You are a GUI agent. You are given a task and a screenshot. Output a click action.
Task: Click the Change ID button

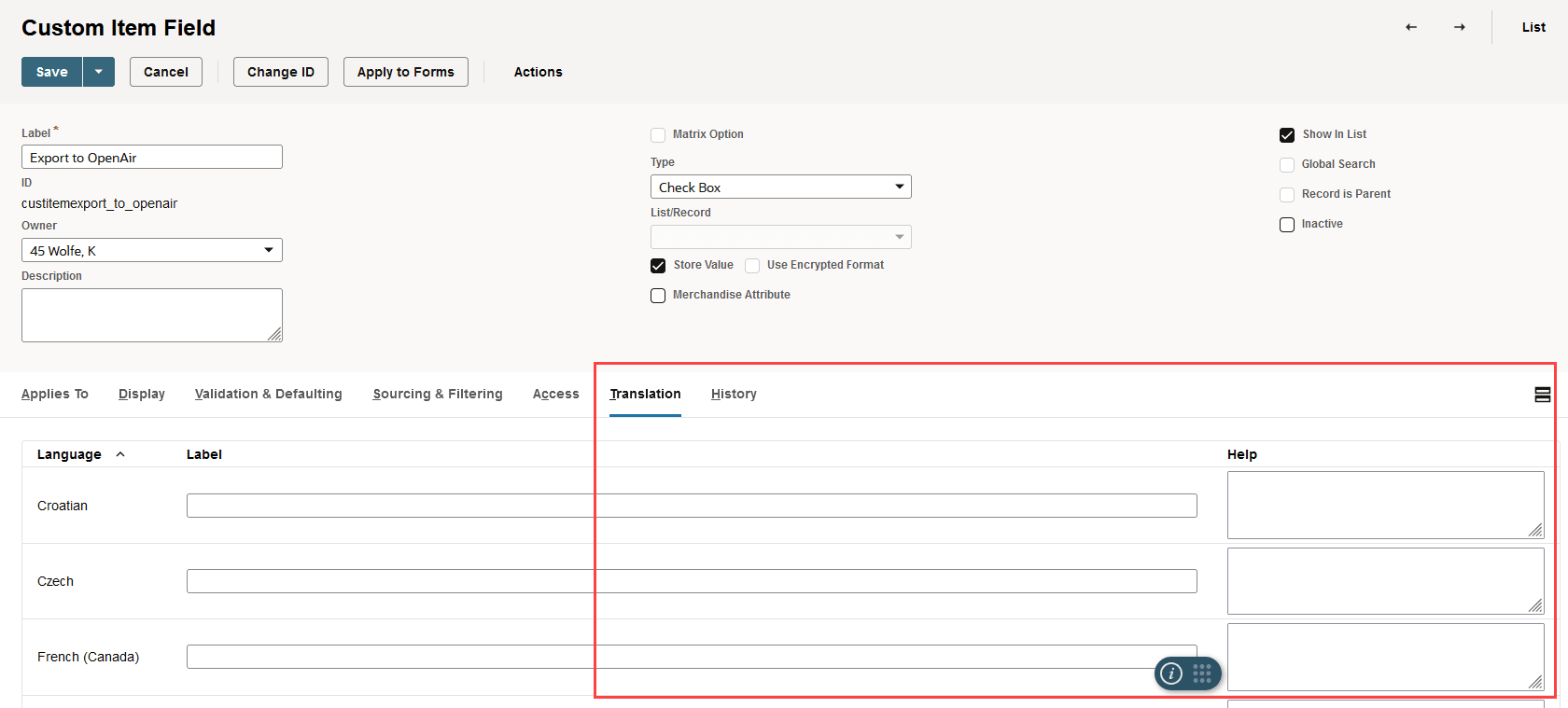(281, 72)
